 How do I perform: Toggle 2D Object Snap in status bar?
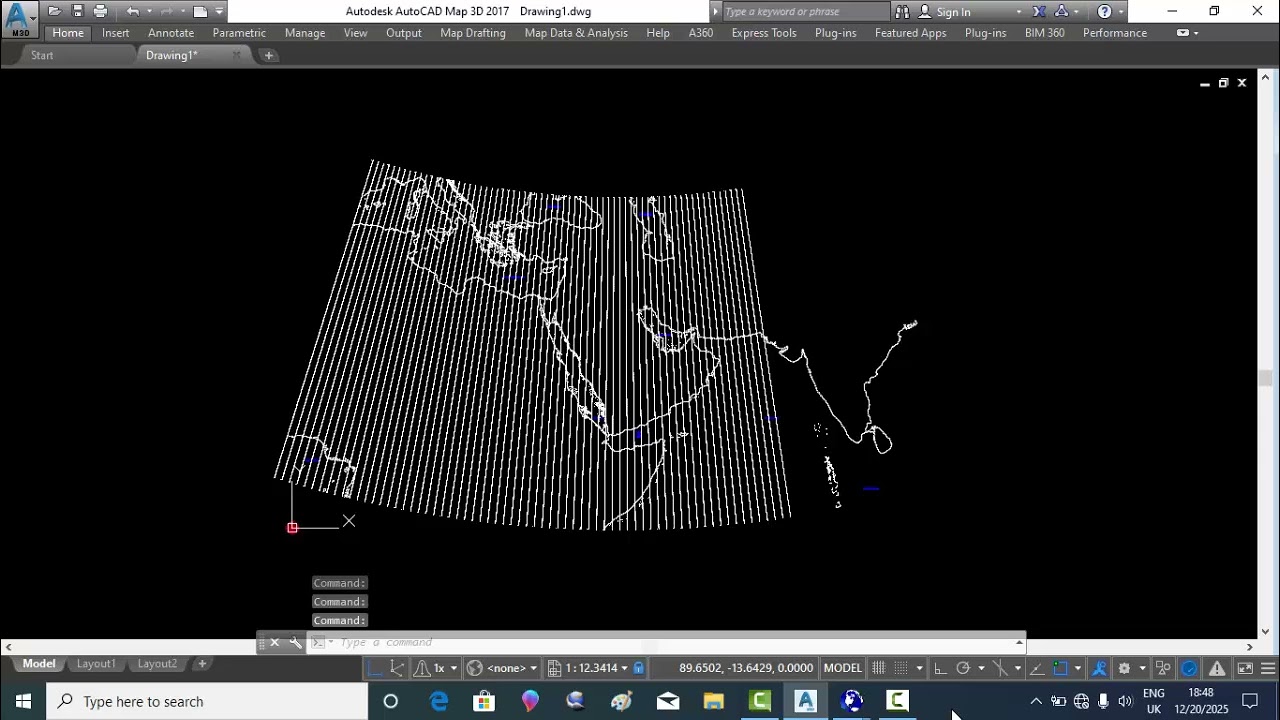[1061, 668]
